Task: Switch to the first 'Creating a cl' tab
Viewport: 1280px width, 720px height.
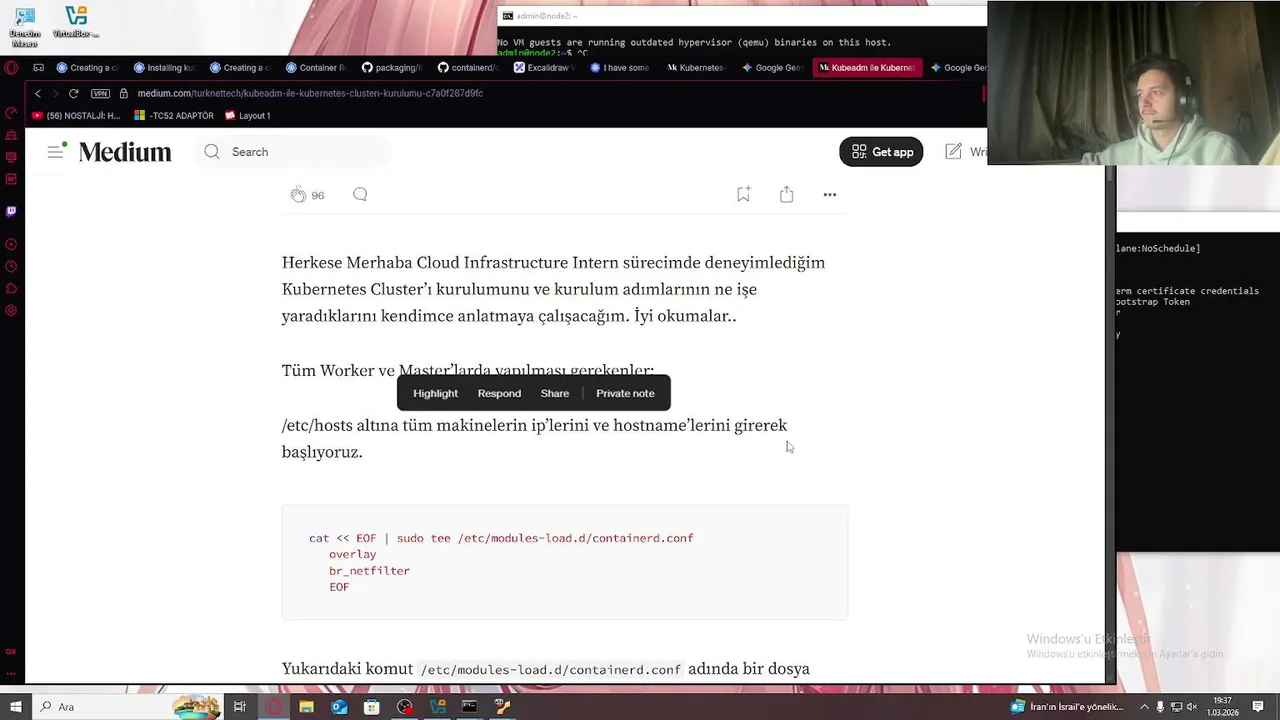Action: [x=88, y=68]
